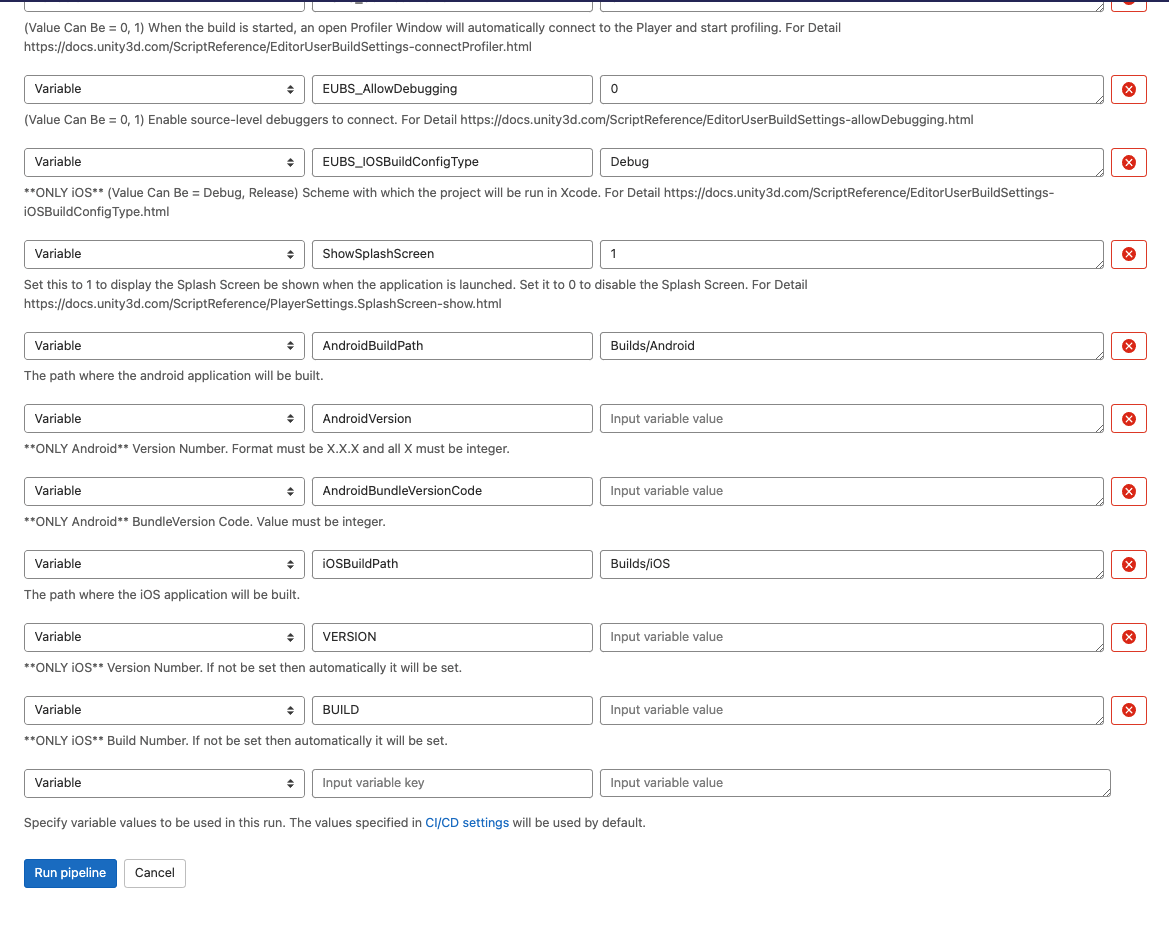Screen dimensions: 1169x932
Task: Open type dropdown for BUILD row
Action: click(164, 711)
